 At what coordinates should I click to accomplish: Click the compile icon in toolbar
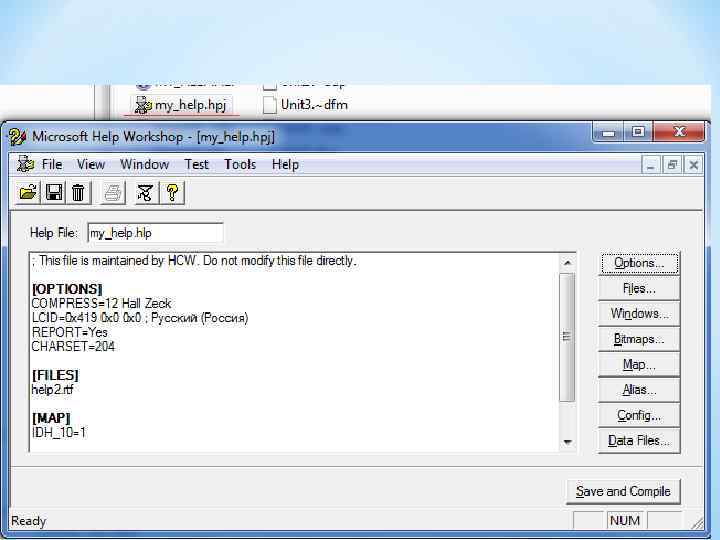pos(145,192)
